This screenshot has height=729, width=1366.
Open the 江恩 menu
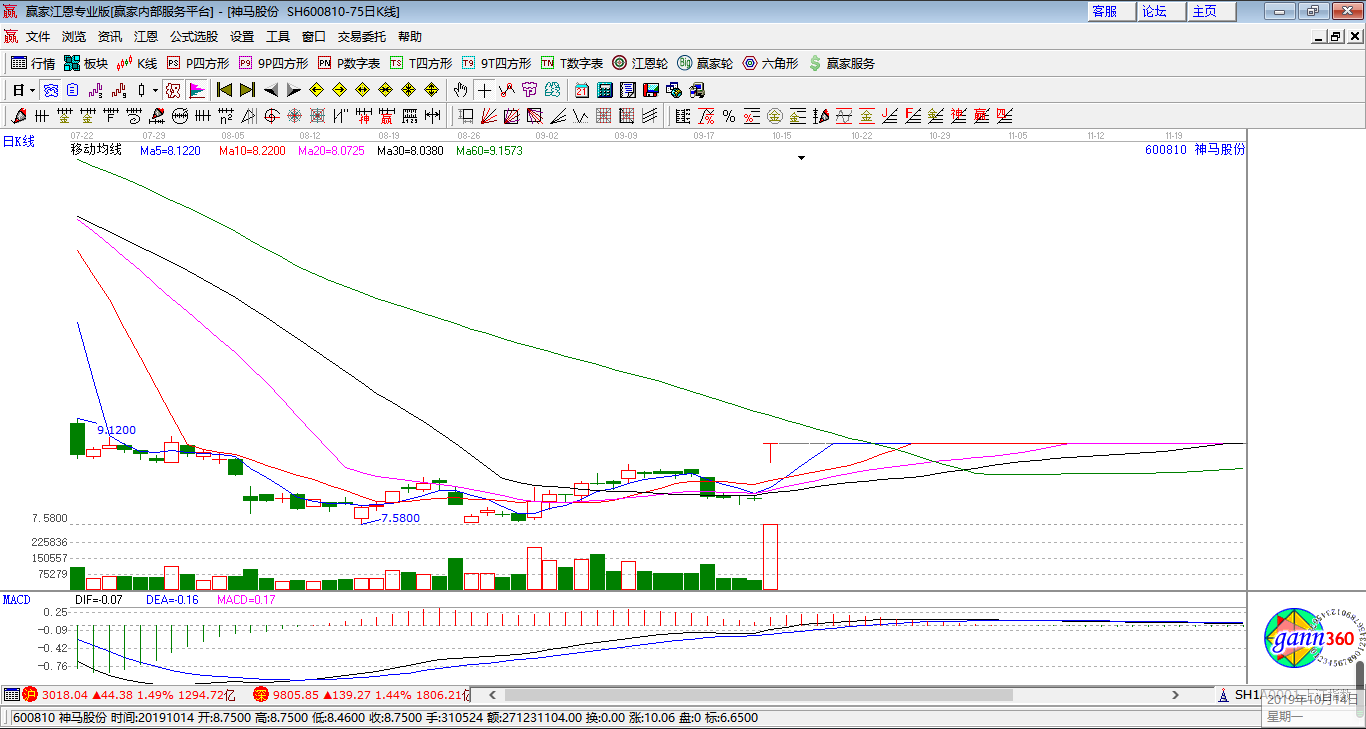pyautogui.click(x=146, y=37)
